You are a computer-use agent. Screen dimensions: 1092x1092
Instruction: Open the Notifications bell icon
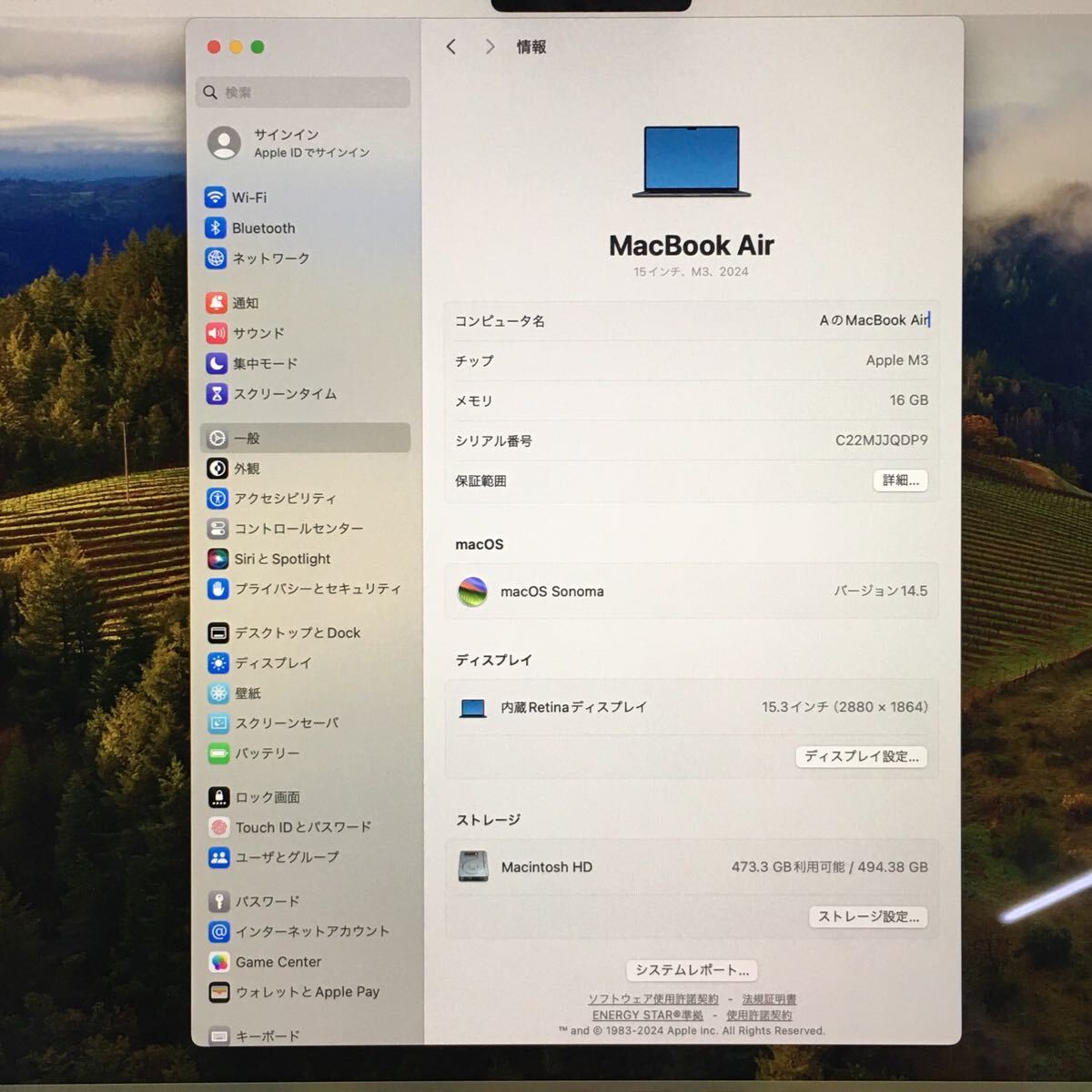tap(216, 303)
